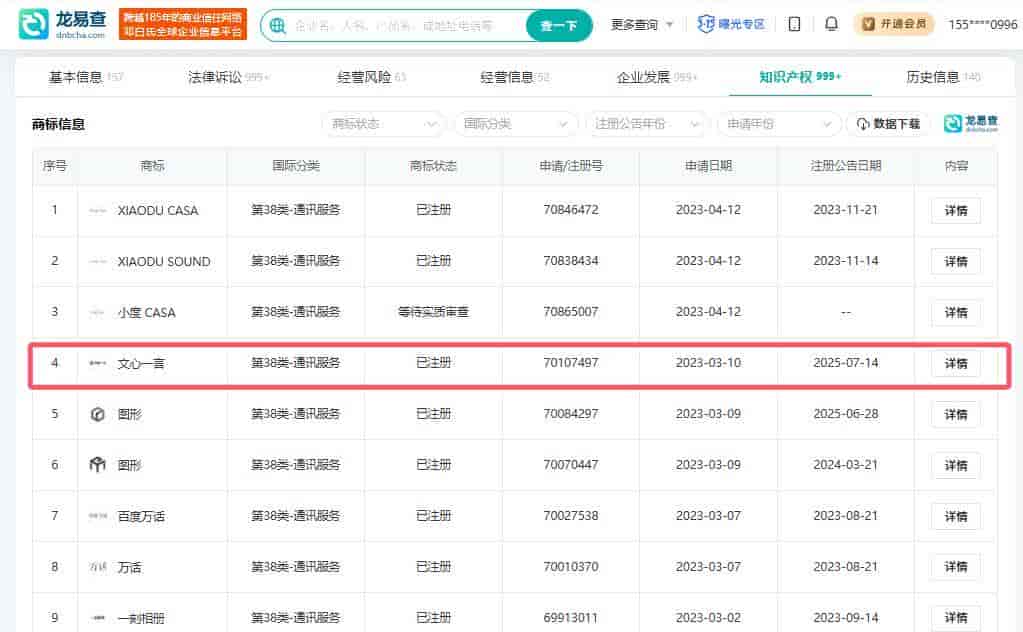
Task: Click trademark image of 文心一言
Action: [x=97, y=363]
